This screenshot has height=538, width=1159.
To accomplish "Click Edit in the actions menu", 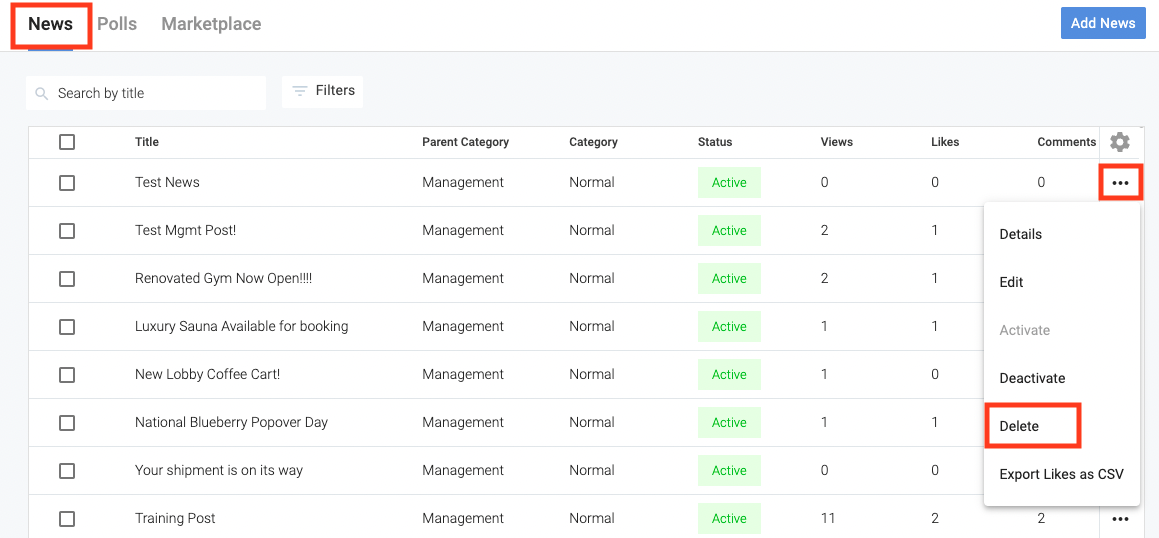I will 1011,282.
